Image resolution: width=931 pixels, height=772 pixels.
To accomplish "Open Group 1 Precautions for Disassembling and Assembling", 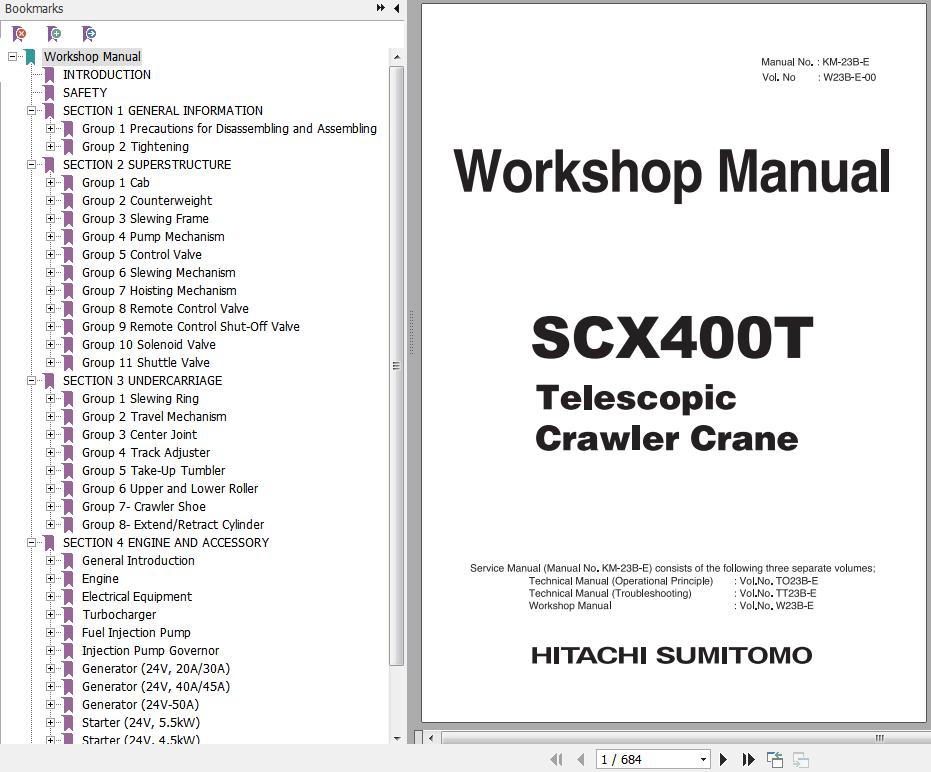I will pos(229,129).
